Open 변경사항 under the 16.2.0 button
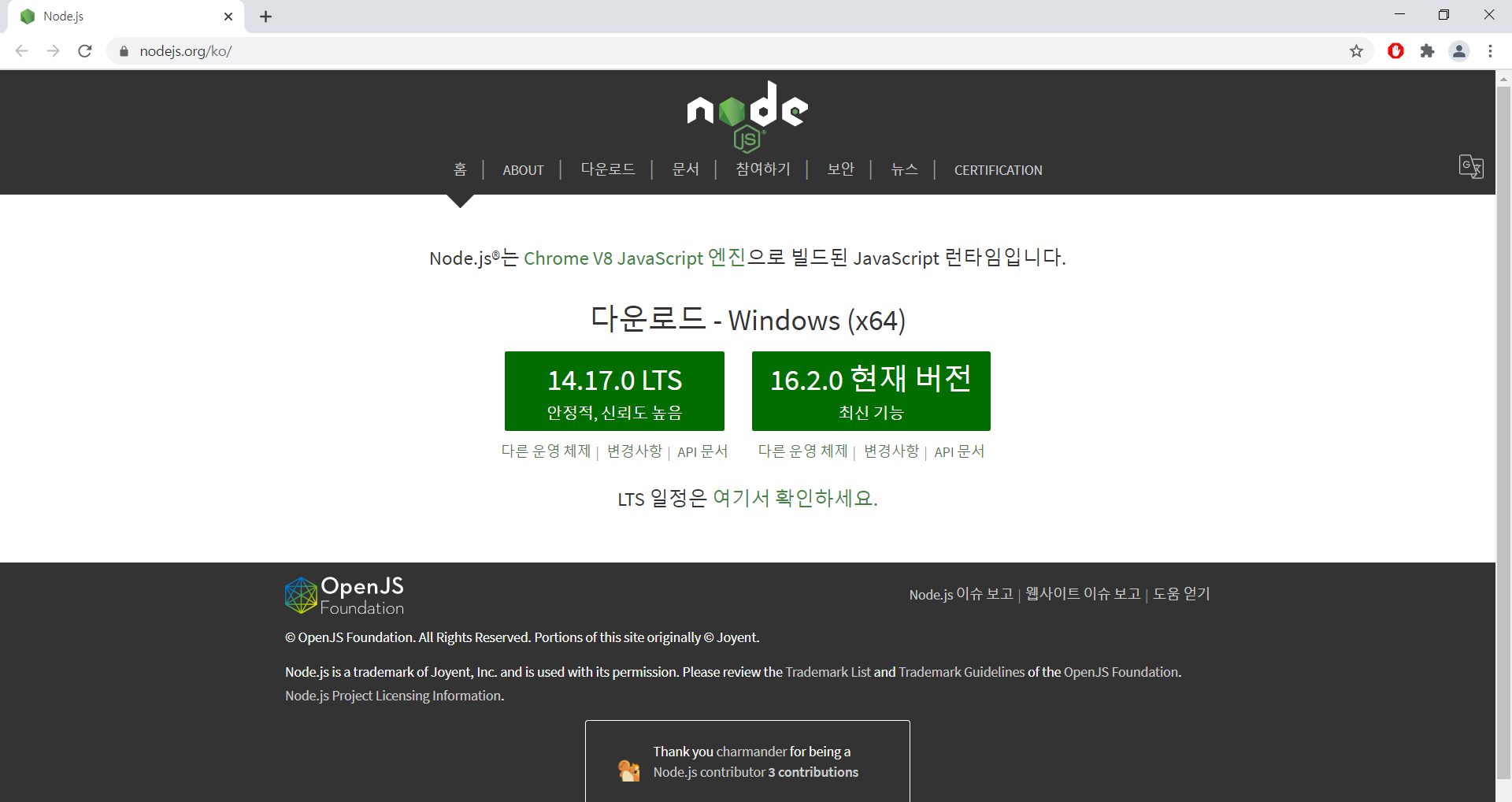Screen dimensions: 1512x802 click(891, 451)
